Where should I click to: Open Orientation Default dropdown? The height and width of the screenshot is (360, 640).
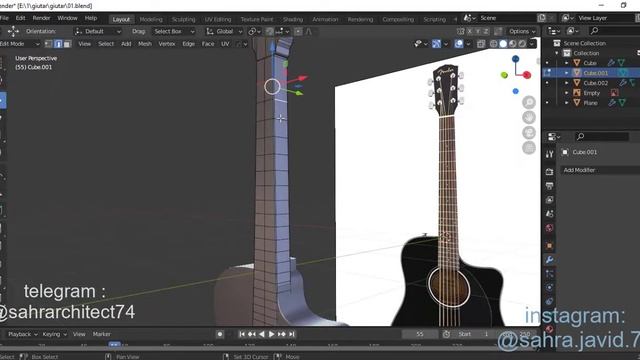pyautogui.click(x=98, y=31)
